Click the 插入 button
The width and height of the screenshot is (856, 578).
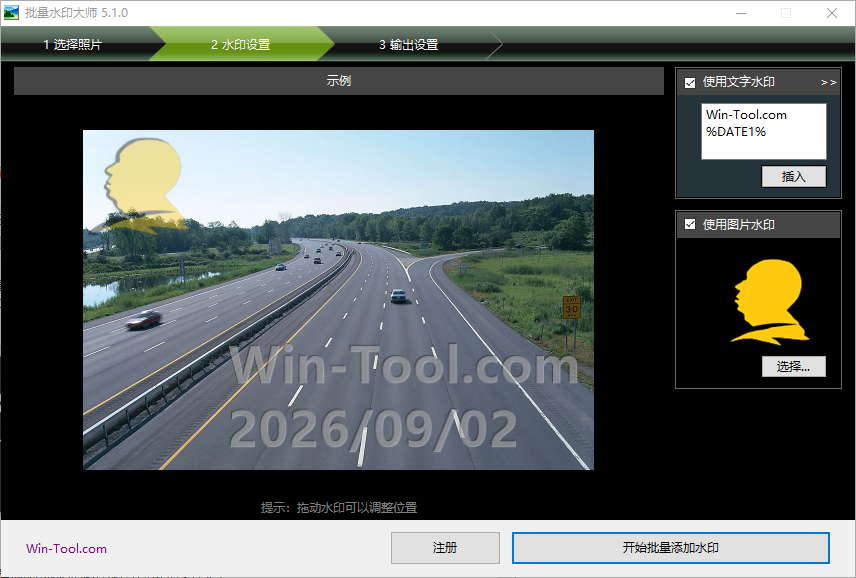click(794, 176)
